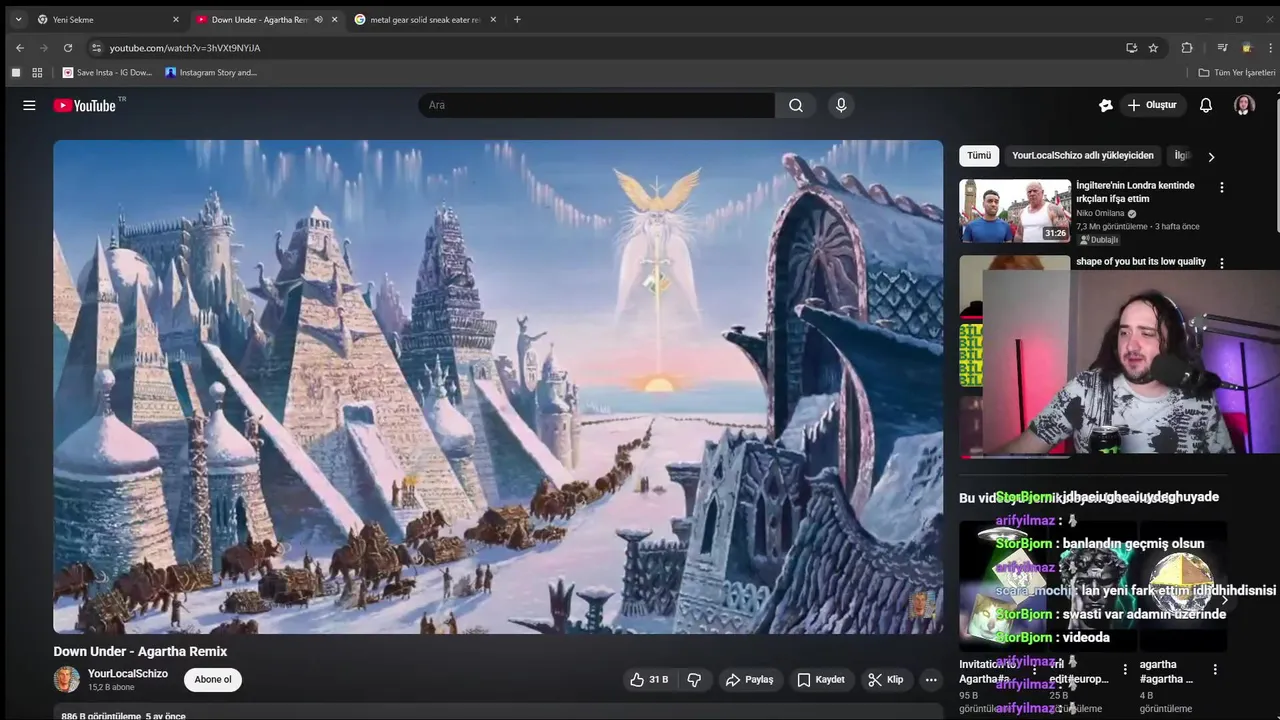Open the Chrome three-dot menu
Viewport: 1280px width, 720px height.
1269,48
